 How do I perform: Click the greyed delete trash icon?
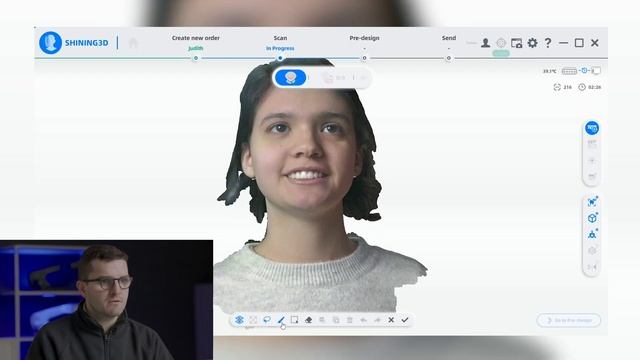click(x=350, y=320)
